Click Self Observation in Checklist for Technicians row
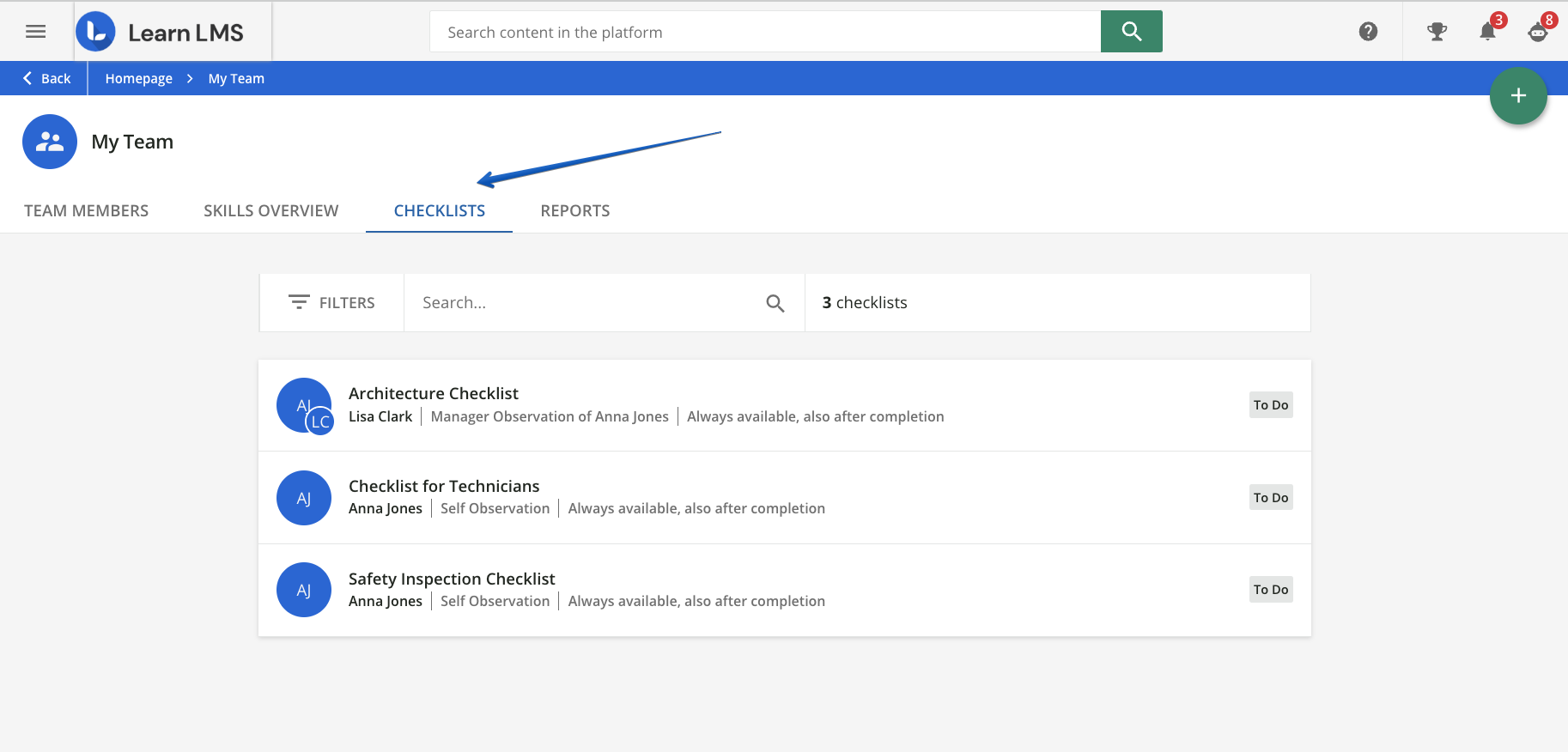1568x752 pixels. click(x=495, y=508)
